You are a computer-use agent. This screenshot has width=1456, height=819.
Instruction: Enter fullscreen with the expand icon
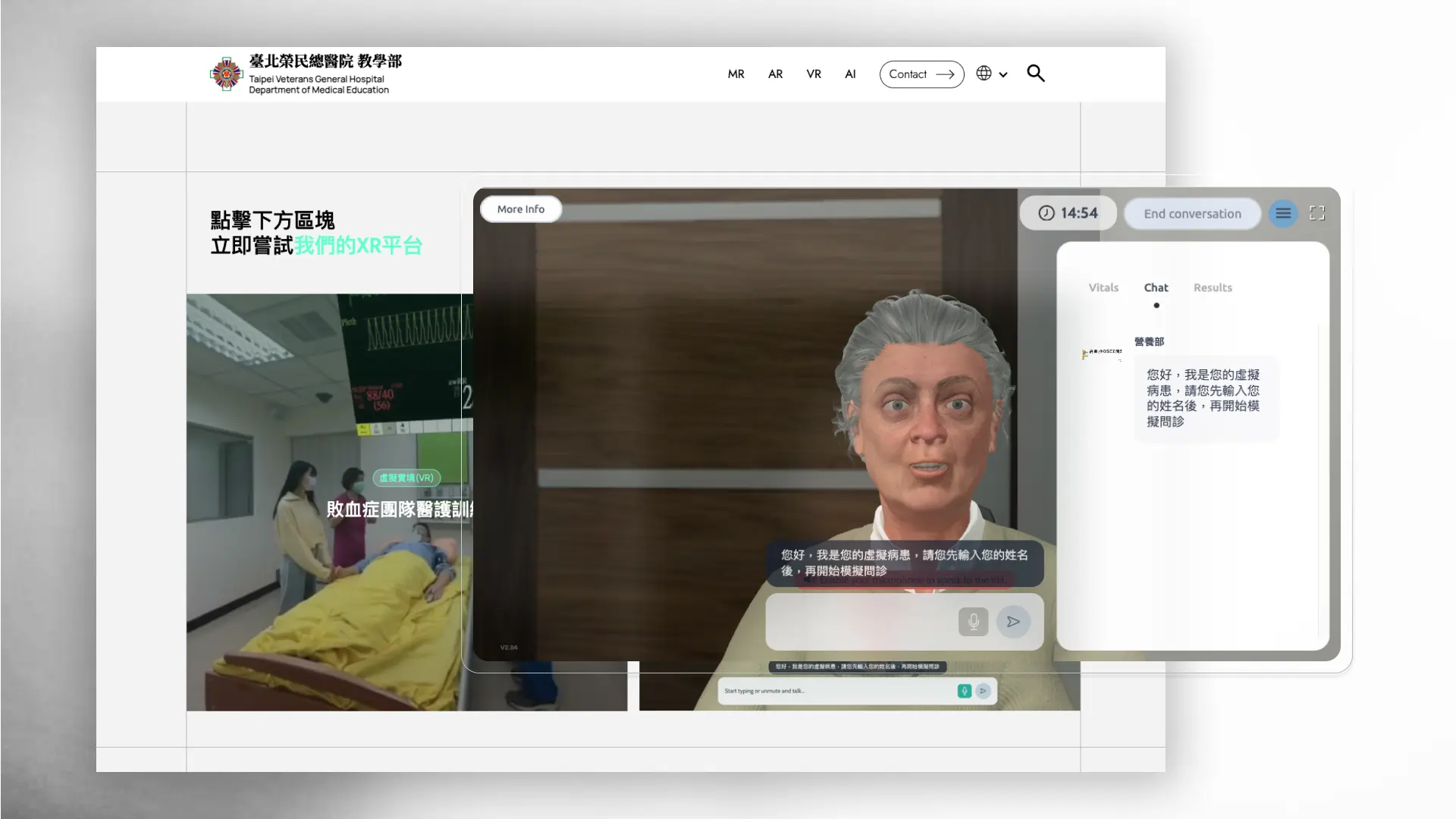coord(1317,214)
